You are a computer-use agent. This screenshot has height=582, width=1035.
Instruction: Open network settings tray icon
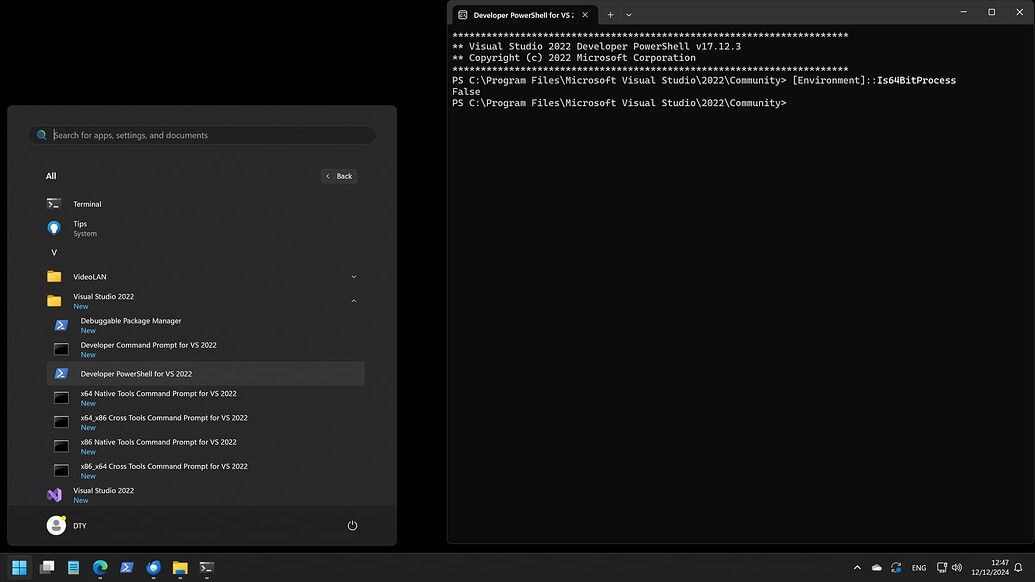(942, 567)
